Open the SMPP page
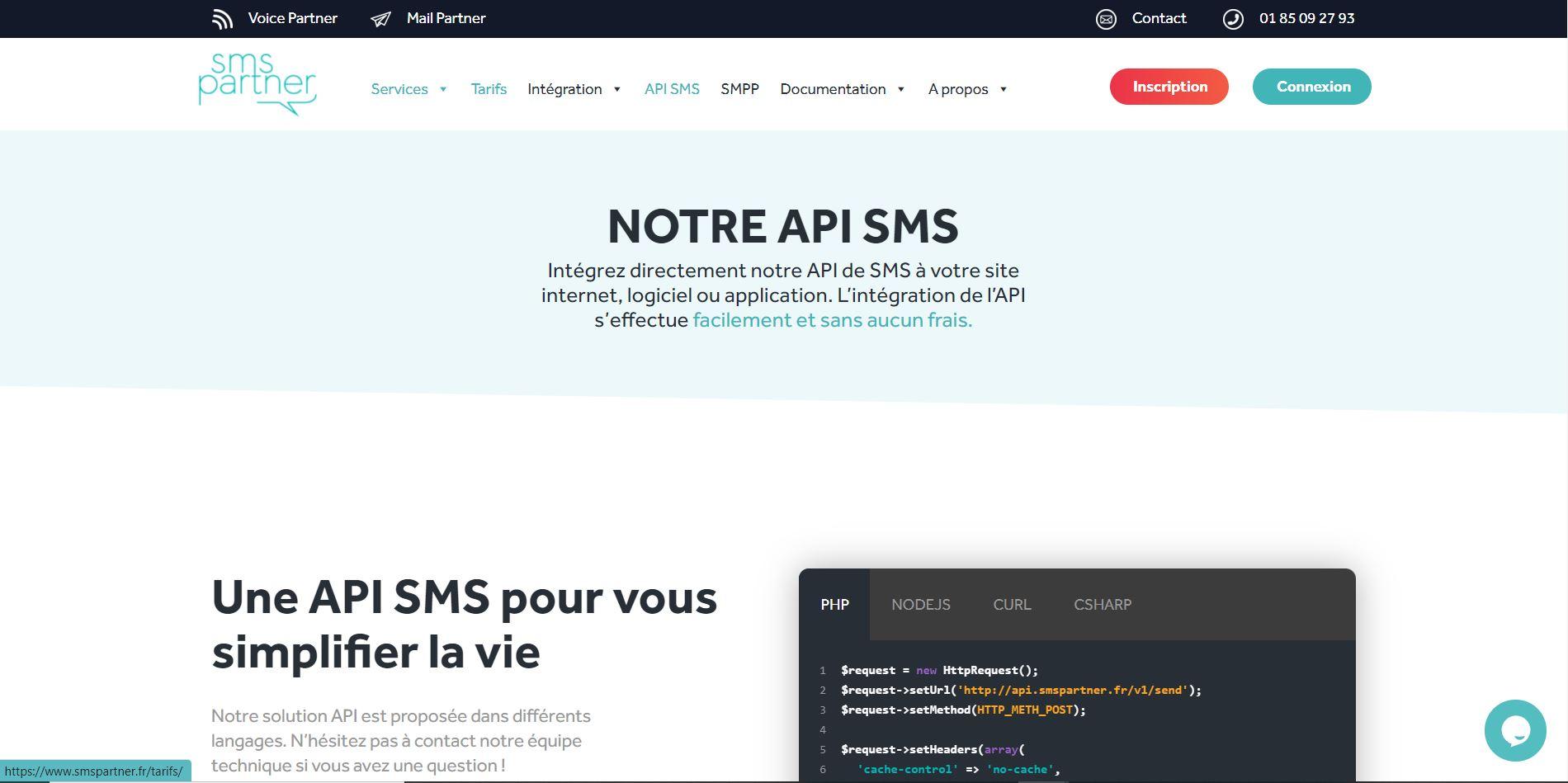This screenshot has width=1568, height=783. click(739, 89)
